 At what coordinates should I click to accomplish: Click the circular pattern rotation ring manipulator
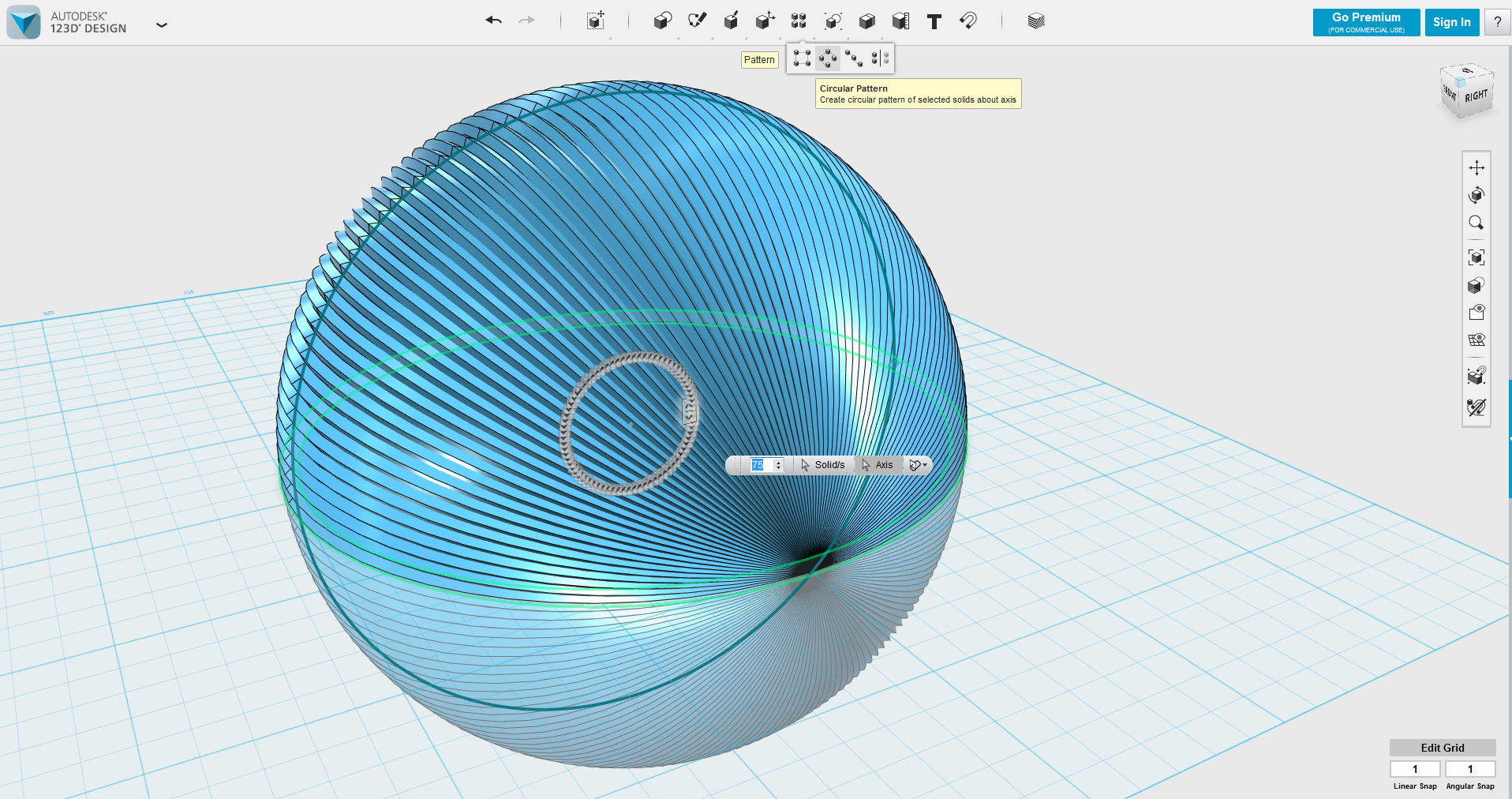[689, 411]
